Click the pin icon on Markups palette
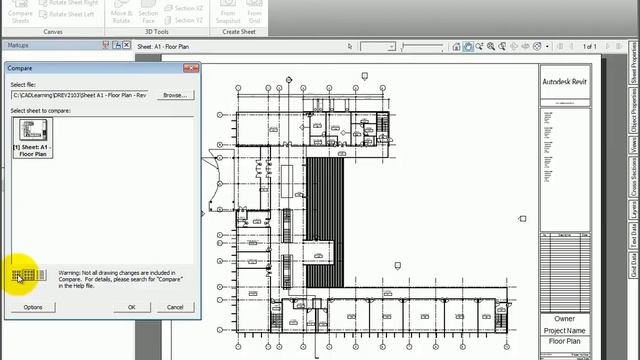The image size is (640, 360). pos(106,45)
